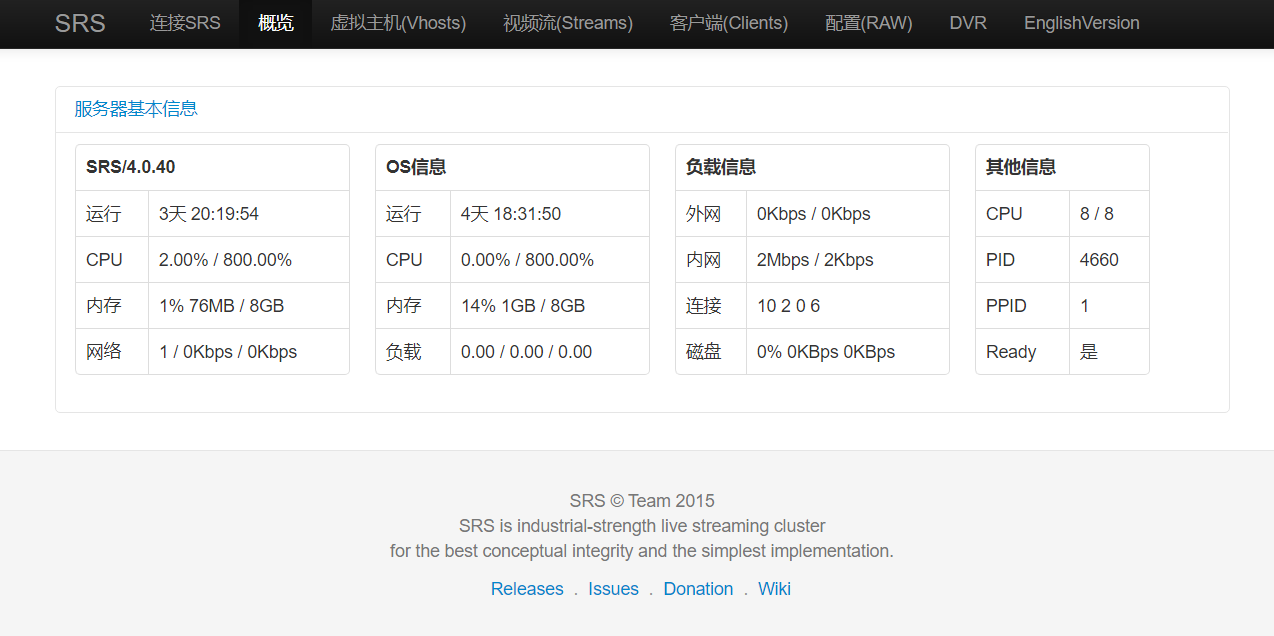Switch to EnglishVersion
This screenshot has width=1274, height=636.
(x=1082, y=23)
